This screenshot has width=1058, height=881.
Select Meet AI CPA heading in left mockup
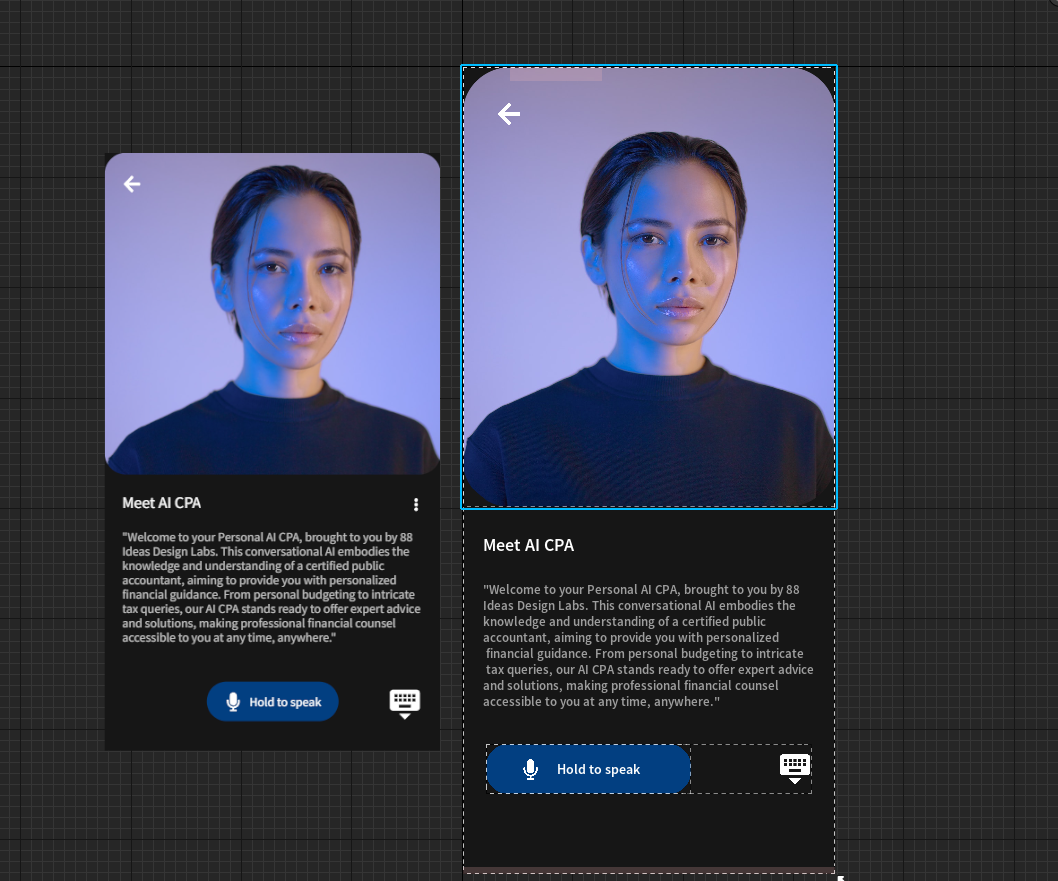tap(161, 503)
